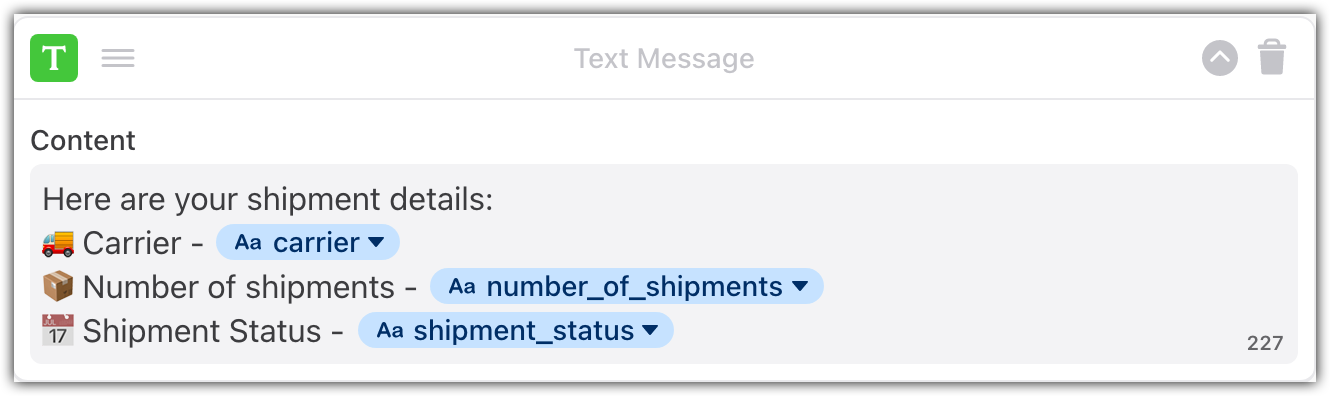Screen dimensions: 1330x396
Task: Click the calendar emoji before Shipment Status
Action: point(58,331)
